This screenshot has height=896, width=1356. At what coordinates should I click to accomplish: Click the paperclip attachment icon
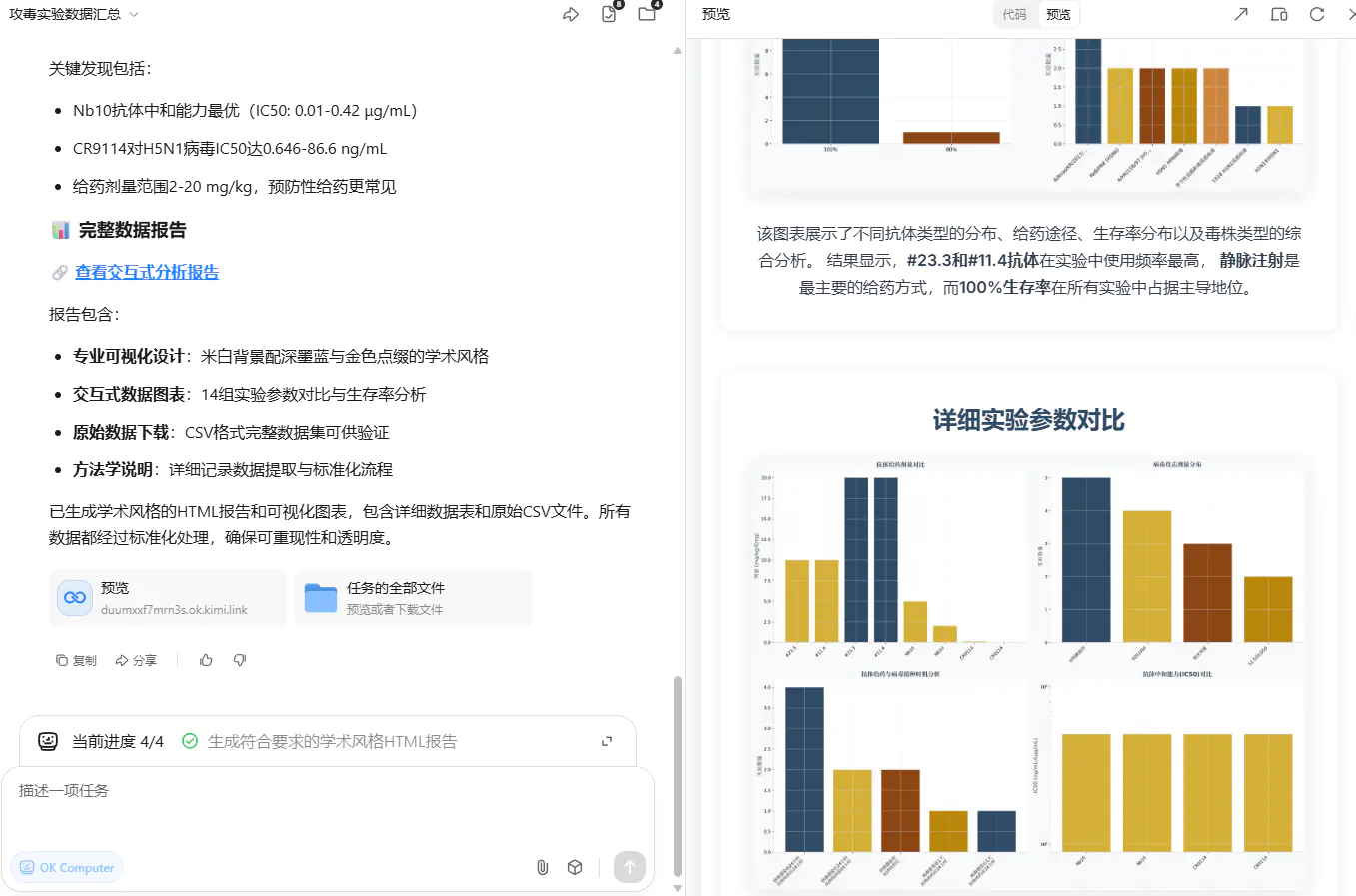(542, 867)
